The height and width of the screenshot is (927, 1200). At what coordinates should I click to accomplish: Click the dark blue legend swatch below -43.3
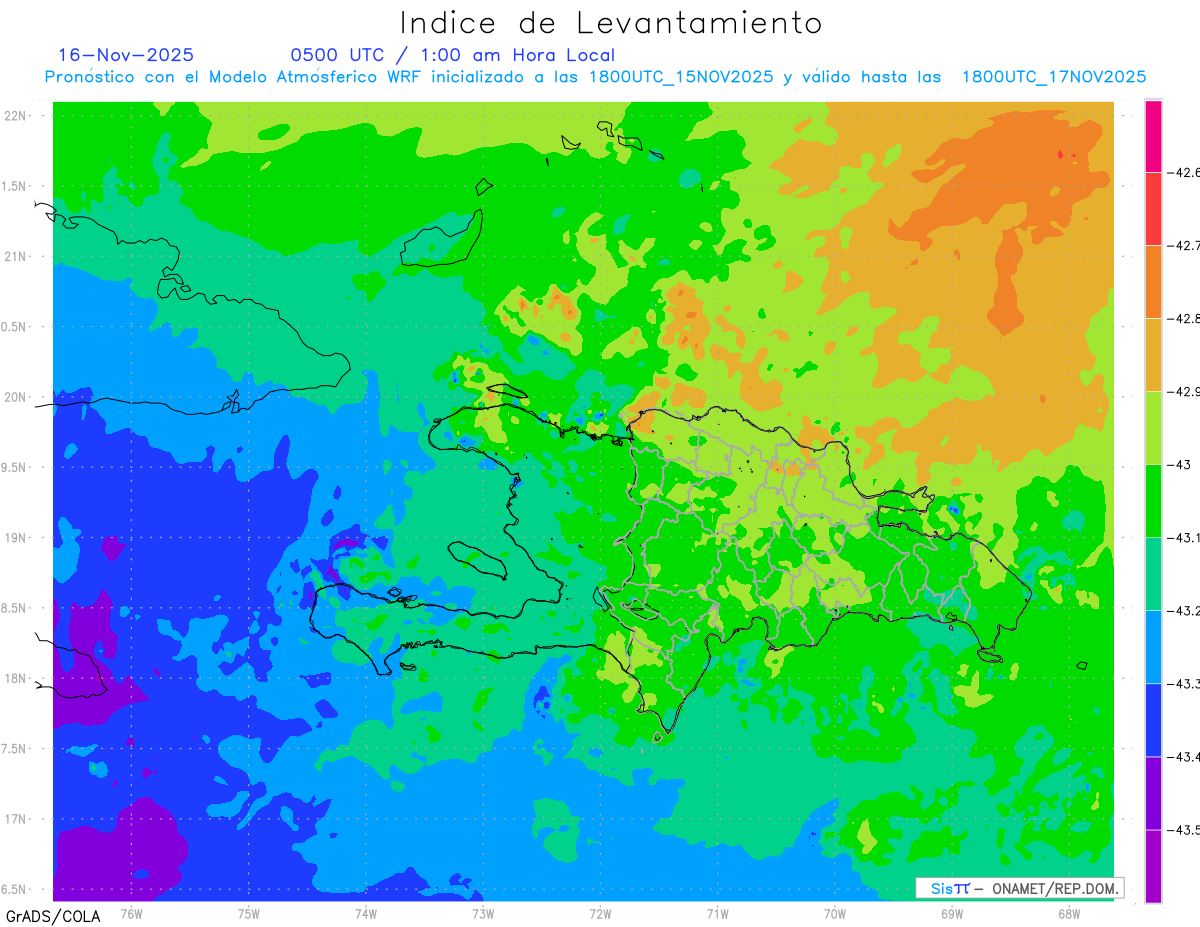point(1153,720)
